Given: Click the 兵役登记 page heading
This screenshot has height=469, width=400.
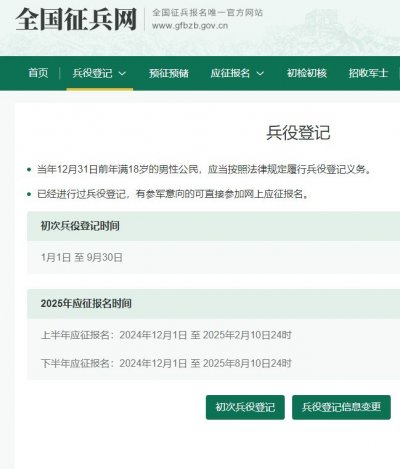Looking at the screenshot, I should pyautogui.click(x=298, y=133).
